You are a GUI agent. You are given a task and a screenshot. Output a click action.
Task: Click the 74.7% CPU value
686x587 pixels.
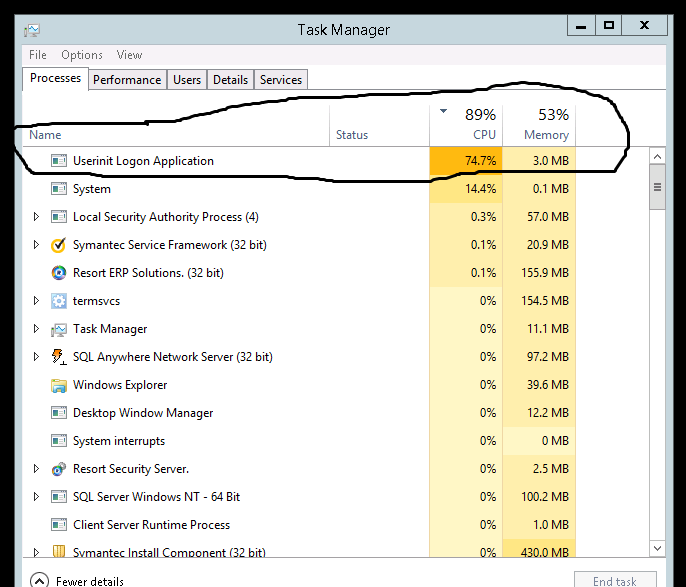click(480, 161)
